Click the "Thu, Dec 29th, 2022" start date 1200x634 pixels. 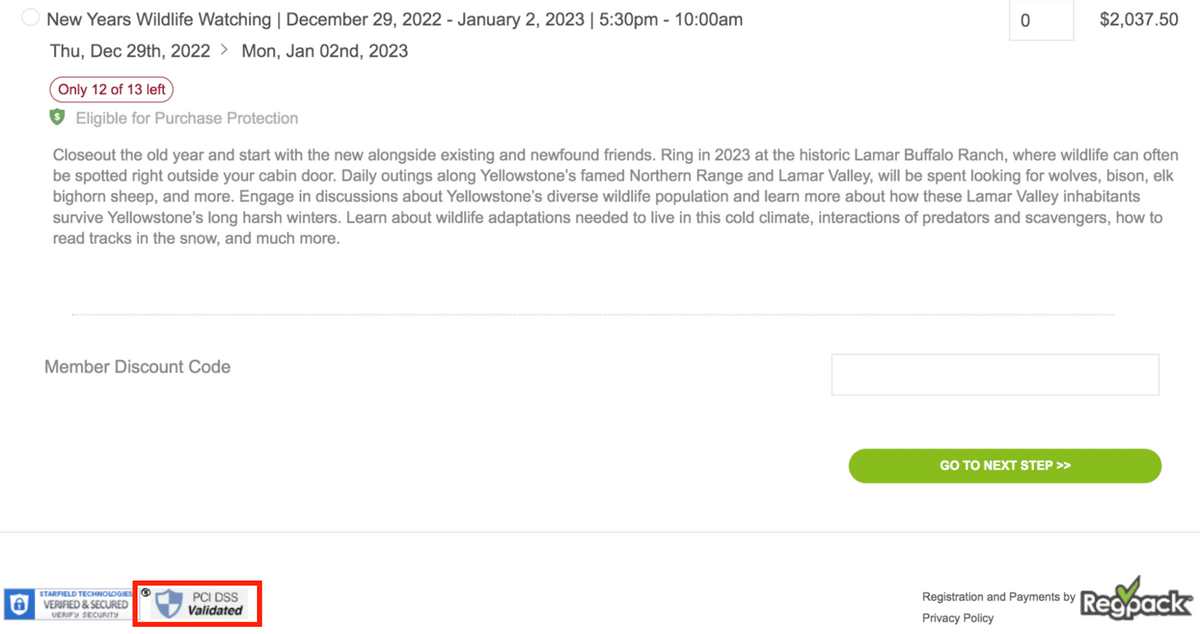click(130, 51)
